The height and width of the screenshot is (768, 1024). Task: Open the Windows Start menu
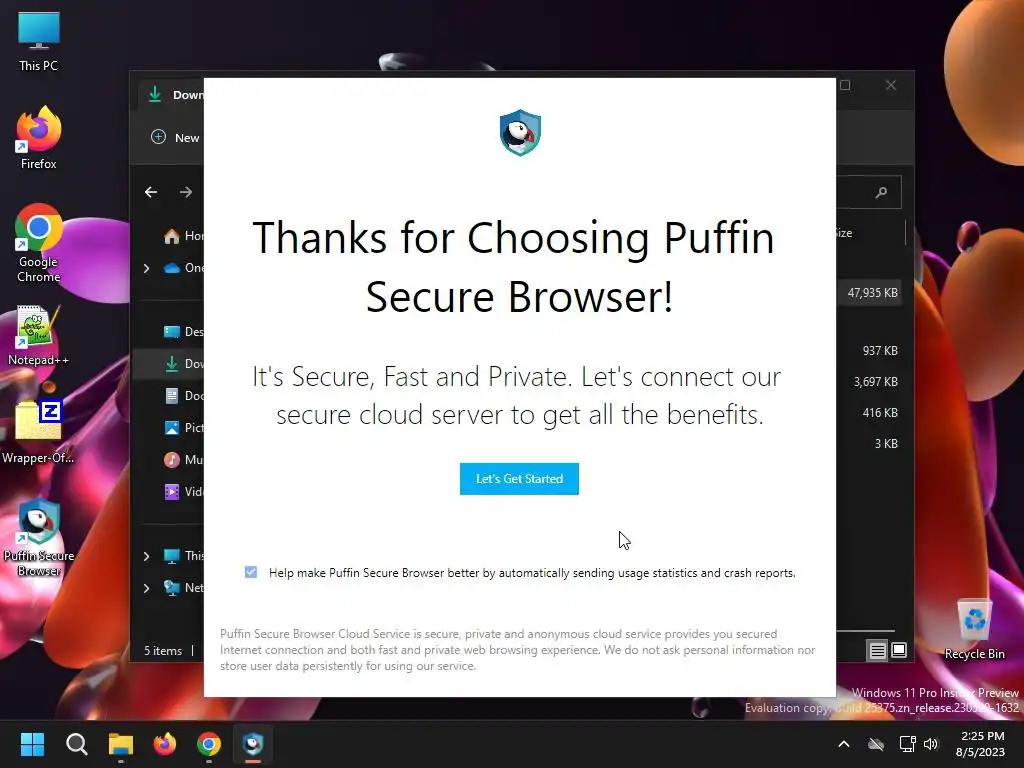click(x=32, y=744)
